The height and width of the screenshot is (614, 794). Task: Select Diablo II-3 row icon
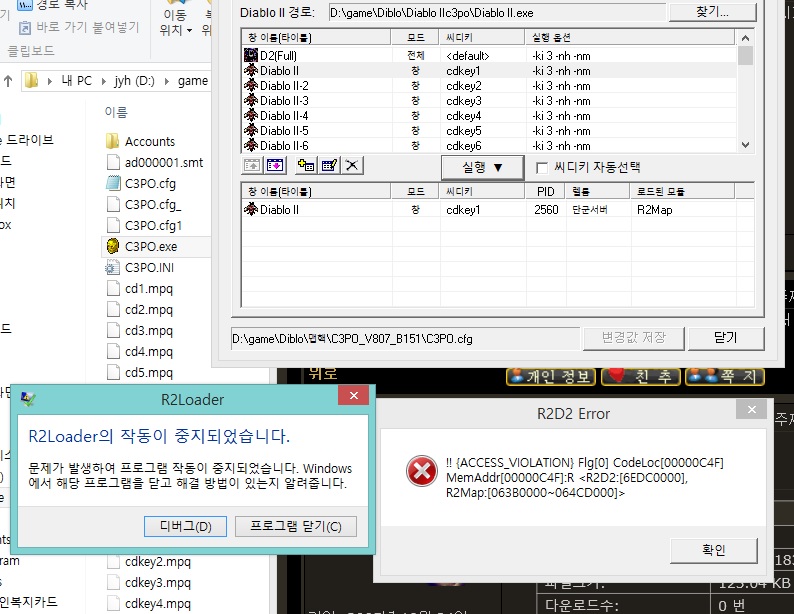coord(251,100)
